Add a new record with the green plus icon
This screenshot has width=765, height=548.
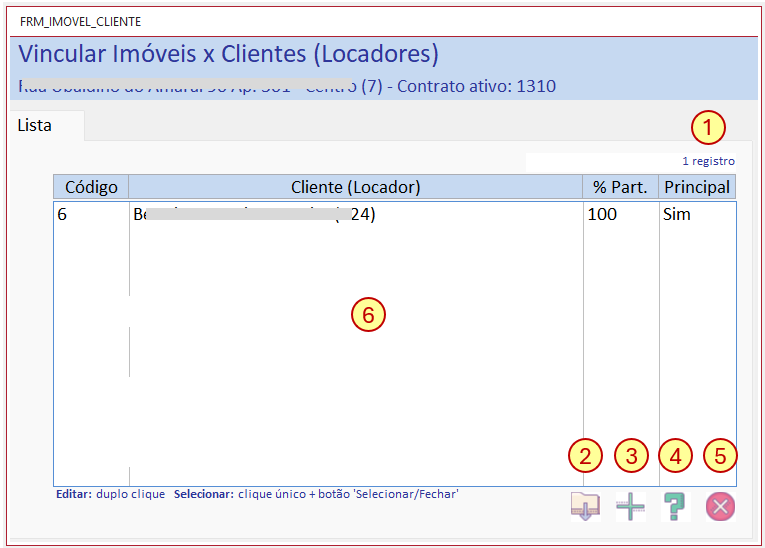[x=630, y=507]
